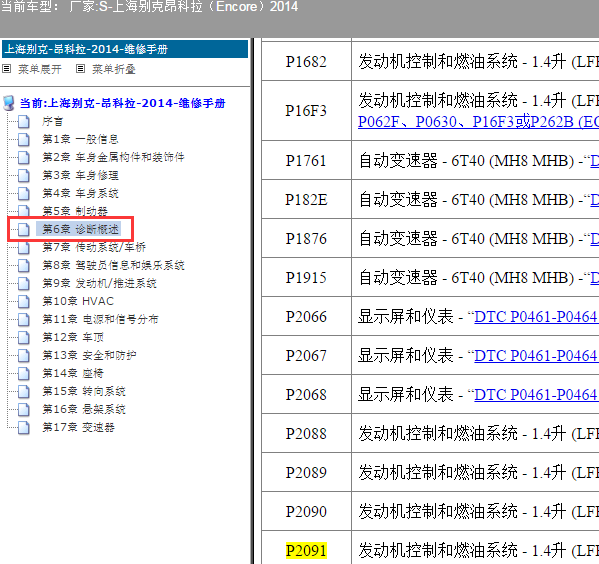Collapse all menus with 菜单折叠
The image size is (599, 564).
(114, 69)
